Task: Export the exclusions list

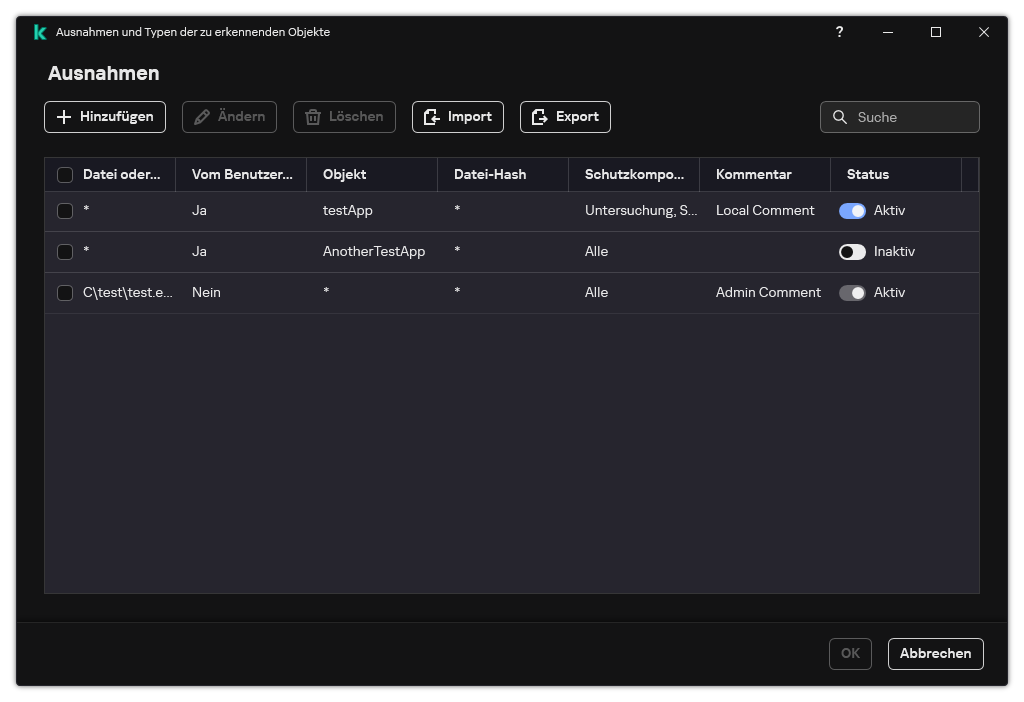Action: coord(565,117)
